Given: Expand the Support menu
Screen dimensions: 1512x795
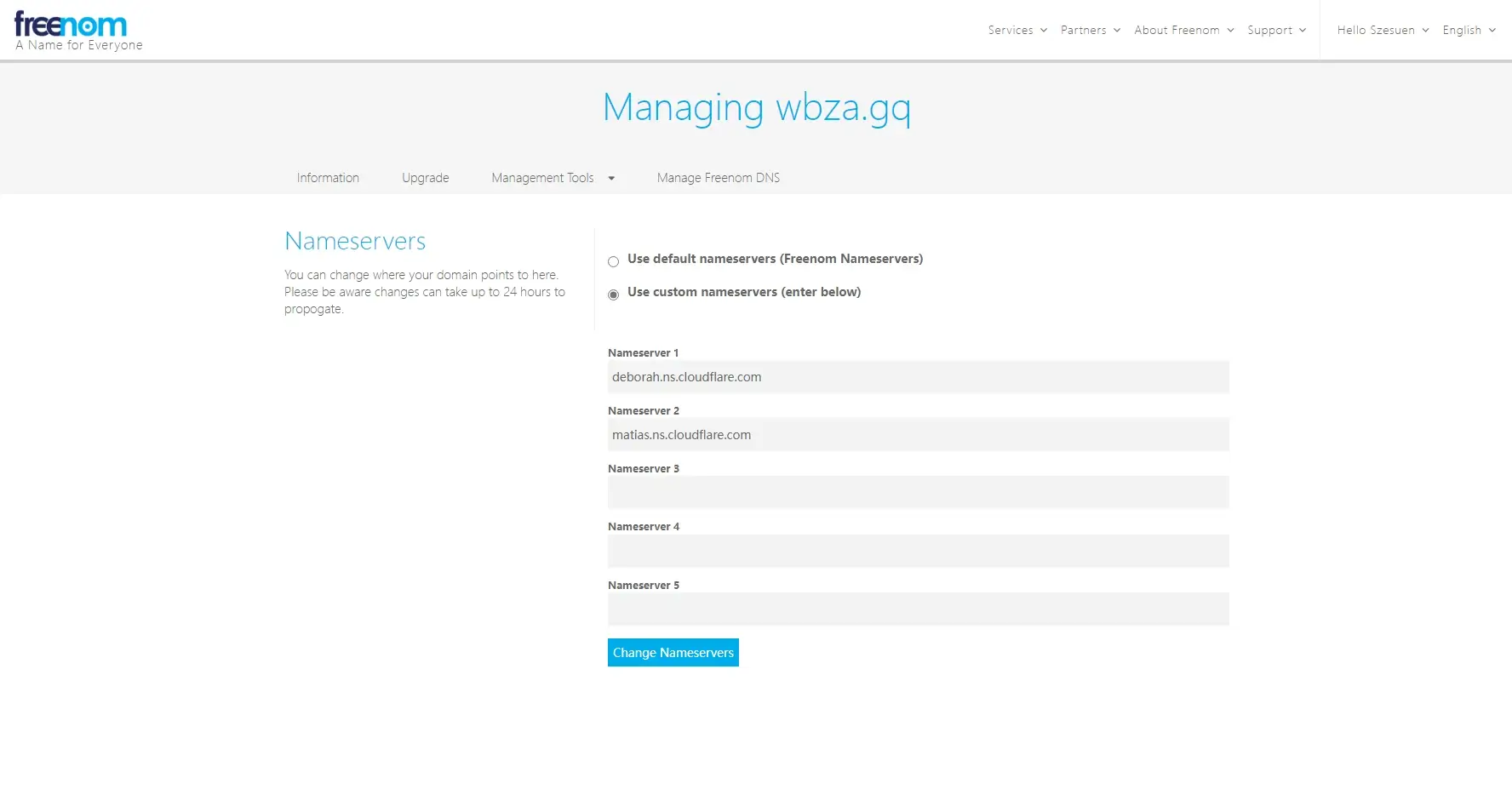Looking at the screenshot, I should coord(1276,31).
